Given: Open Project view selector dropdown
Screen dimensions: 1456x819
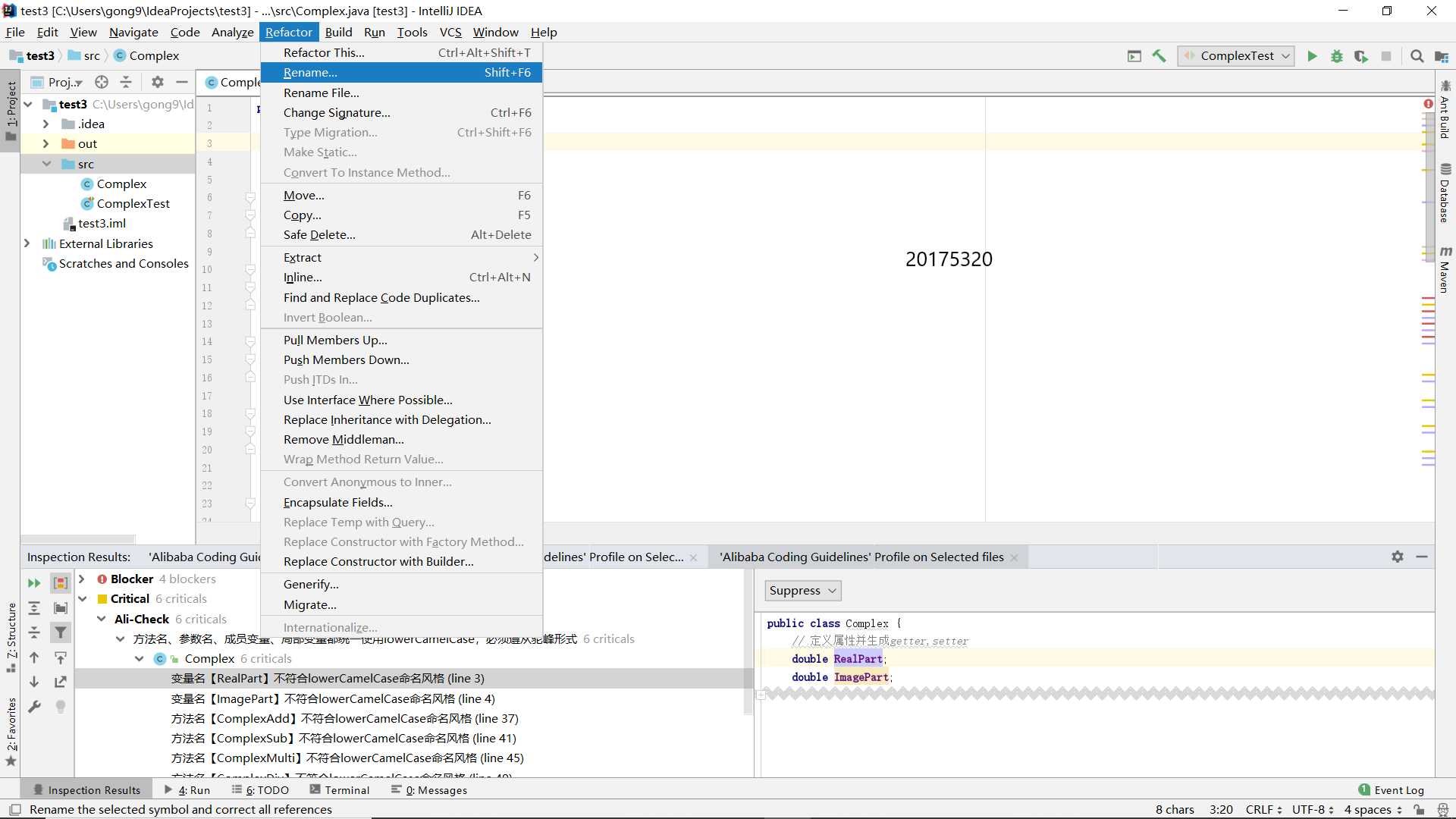Looking at the screenshot, I should coord(57,82).
